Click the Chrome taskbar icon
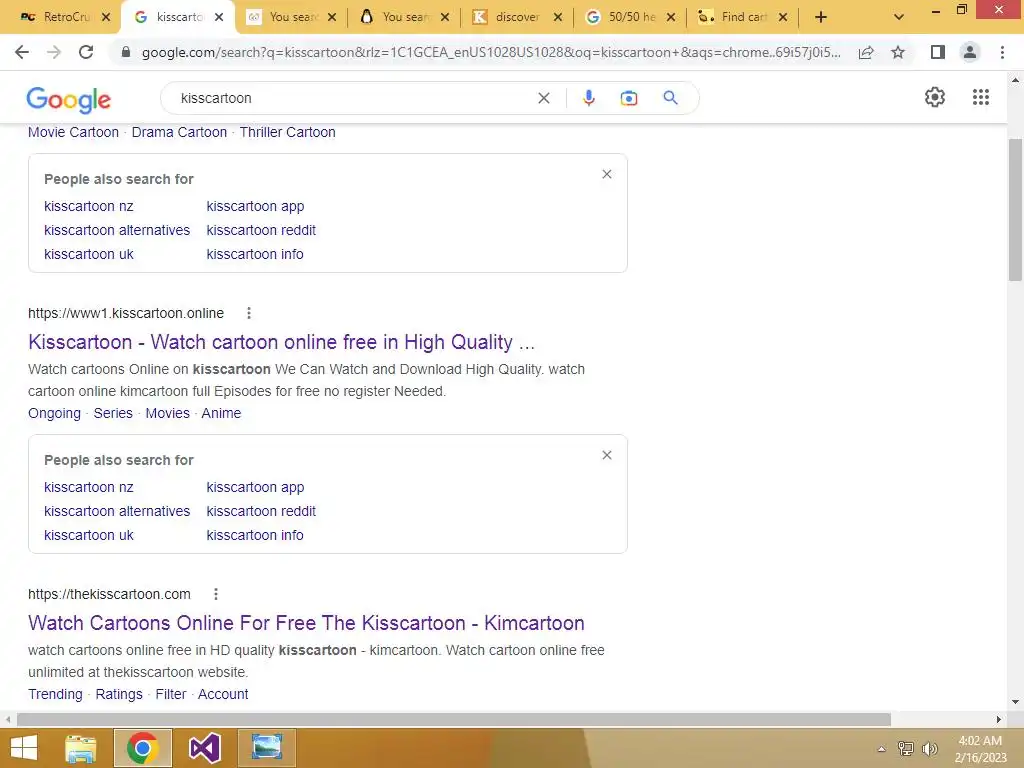 click(x=142, y=748)
